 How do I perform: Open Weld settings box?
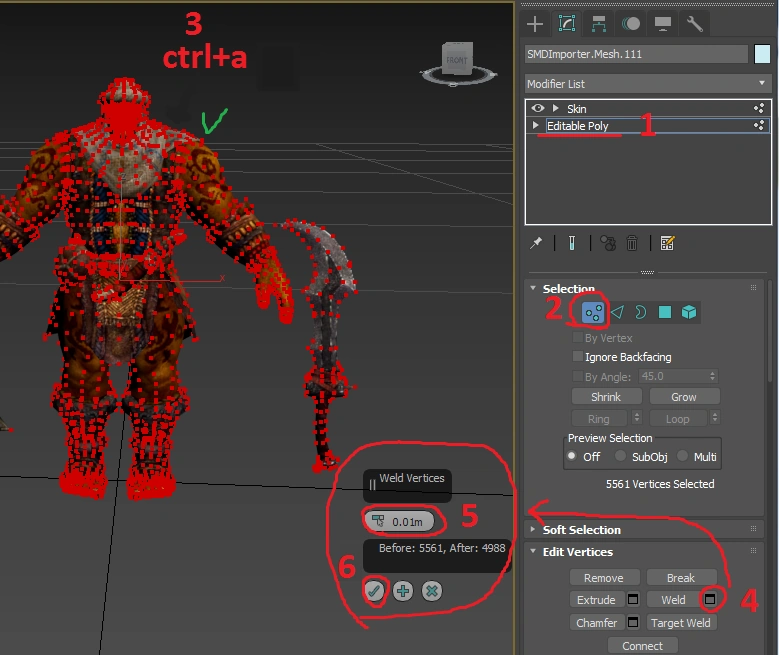(711, 600)
